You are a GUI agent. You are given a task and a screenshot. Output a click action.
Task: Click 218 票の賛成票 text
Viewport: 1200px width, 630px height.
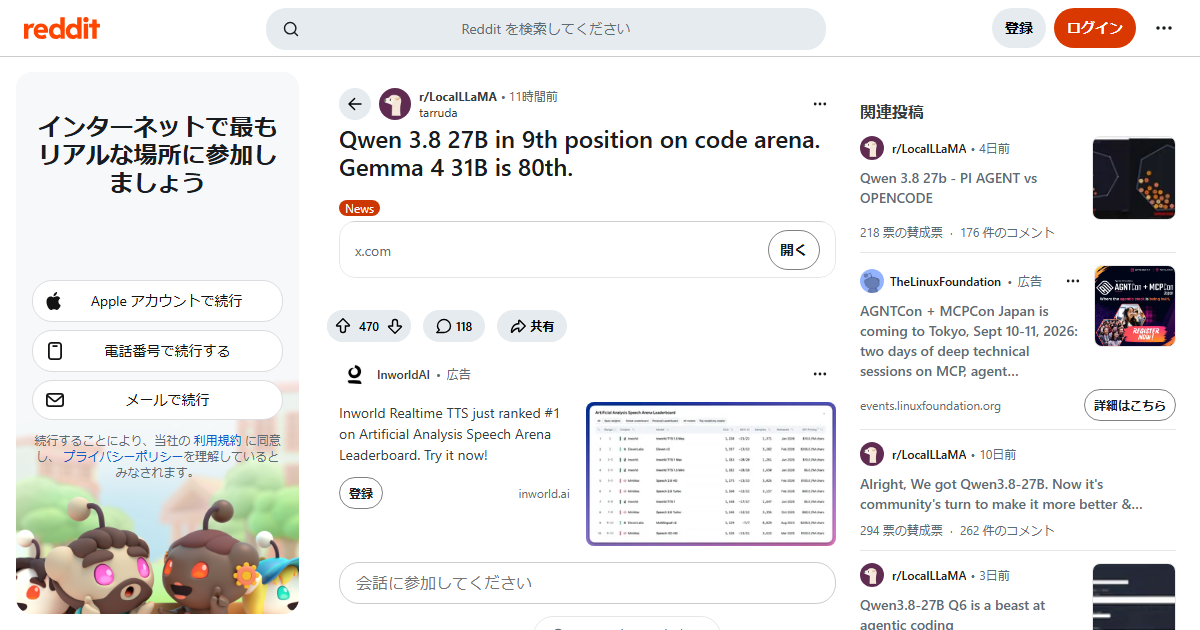point(901,232)
